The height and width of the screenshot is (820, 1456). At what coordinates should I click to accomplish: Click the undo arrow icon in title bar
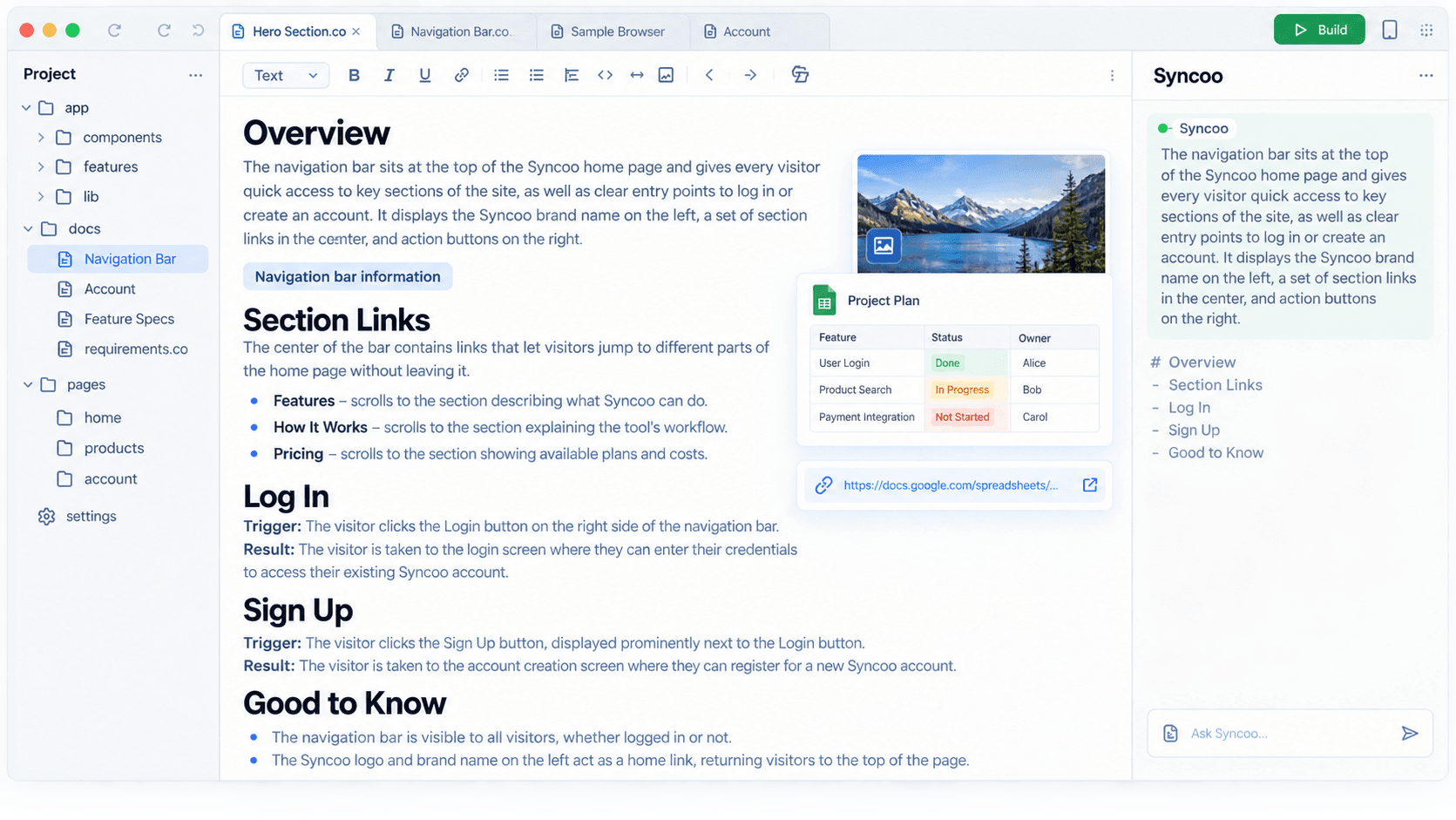[x=198, y=30]
